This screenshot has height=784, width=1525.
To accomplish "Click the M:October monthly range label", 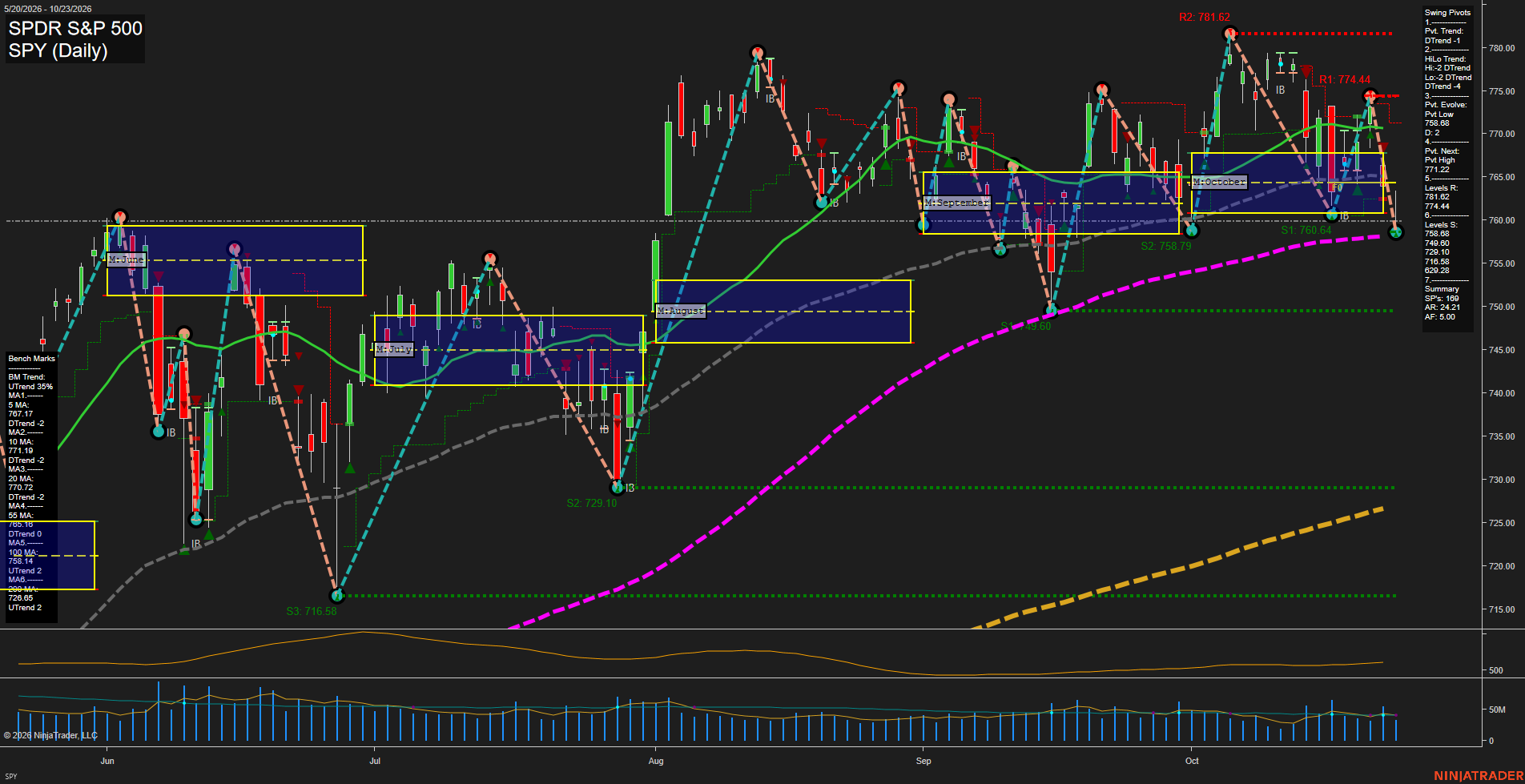I will coord(1219,182).
